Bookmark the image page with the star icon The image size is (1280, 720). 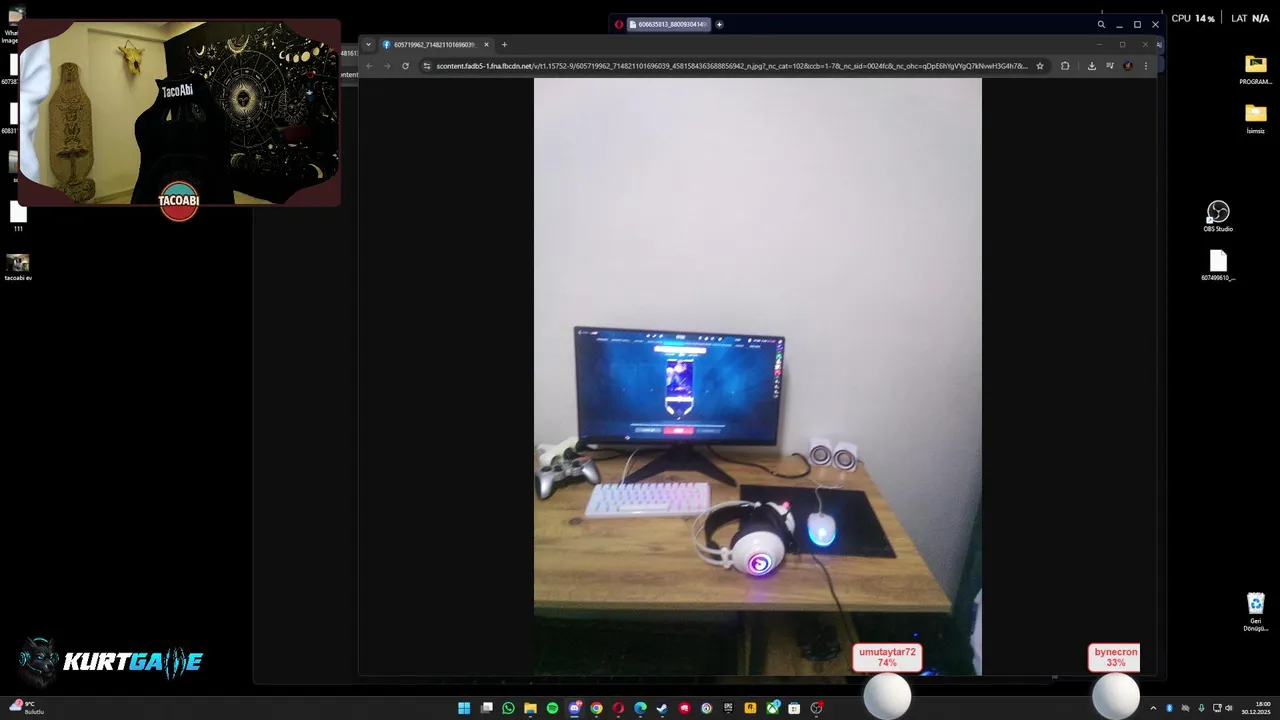pyautogui.click(x=1040, y=66)
